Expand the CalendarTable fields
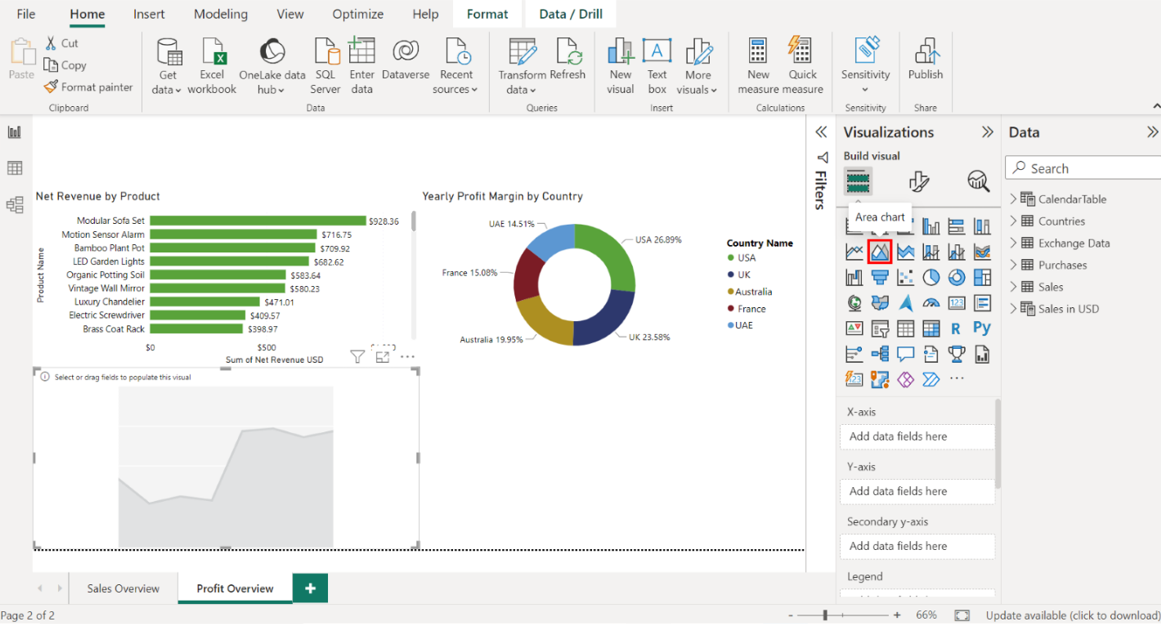Viewport: 1161px width, 624px height. pos(1013,199)
